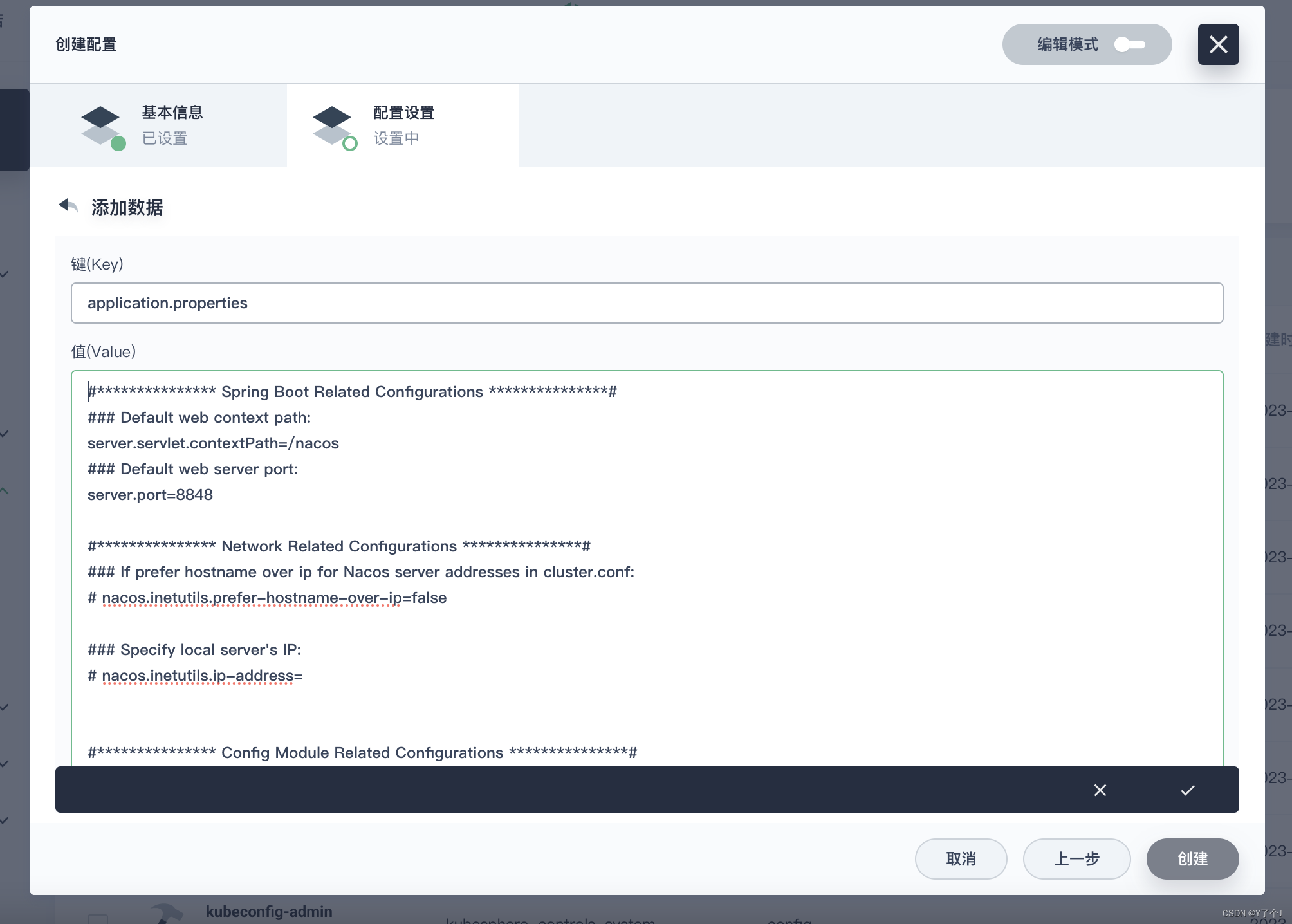Discard the data entry with X icon
Screen dimensions: 1292x924
1100,790
